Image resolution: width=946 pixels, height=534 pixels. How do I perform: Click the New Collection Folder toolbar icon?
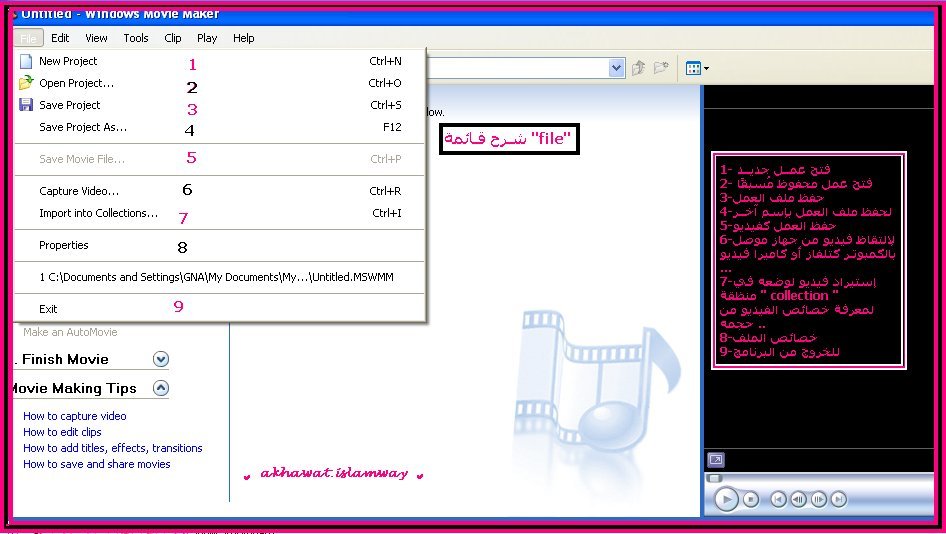coord(661,68)
